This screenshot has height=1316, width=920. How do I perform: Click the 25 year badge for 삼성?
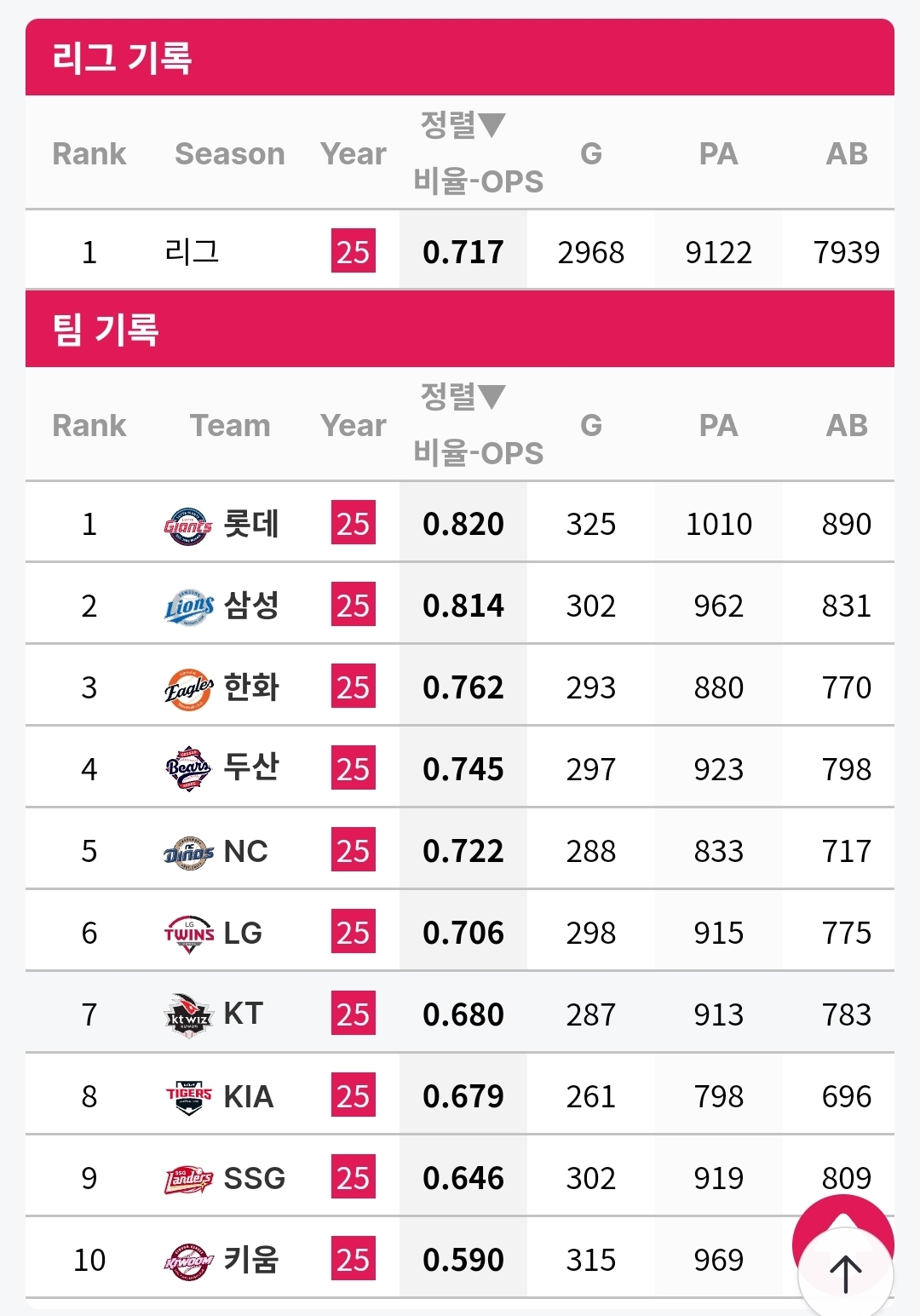pos(353,606)
